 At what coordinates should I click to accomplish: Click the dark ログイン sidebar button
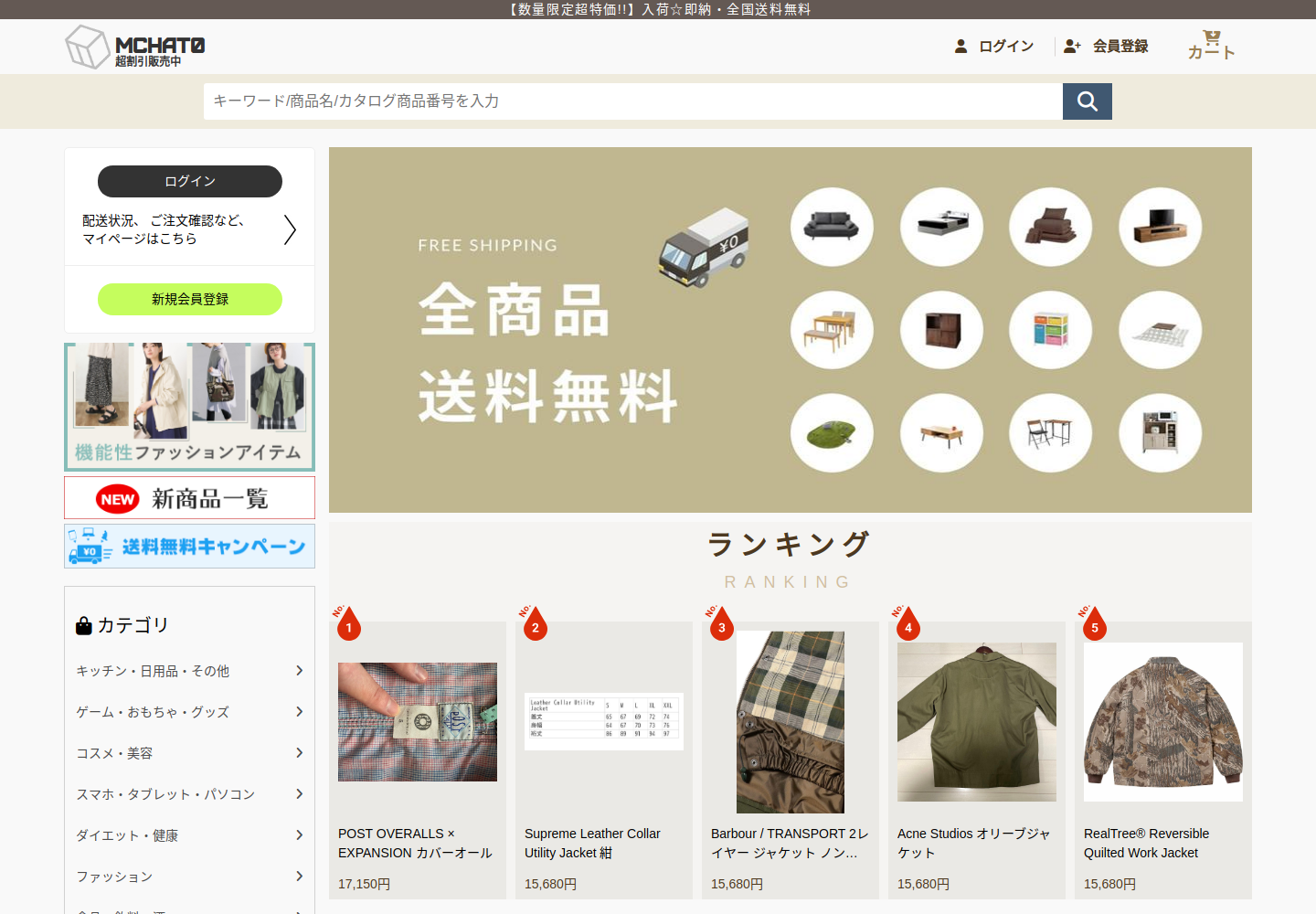[x=190, y=181]
